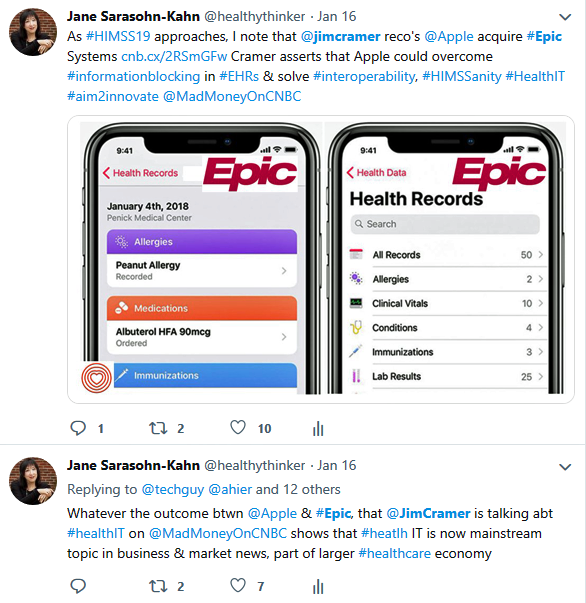The image size is (586, 603).
Task: Like the first tweet with 10 likes
Action: (x=238, y=427)
